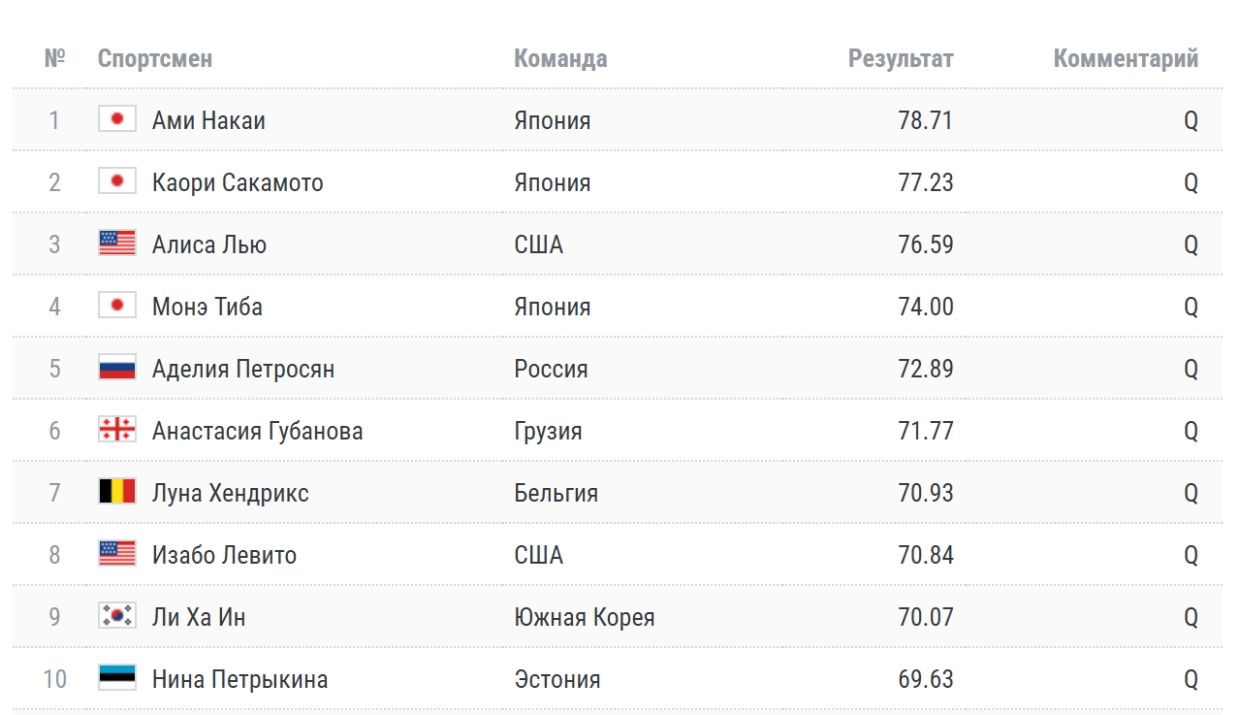Click the USA flag beside Алиса Лью
Viewport: 1240px width, 715px height.
[x=117, y=244]
